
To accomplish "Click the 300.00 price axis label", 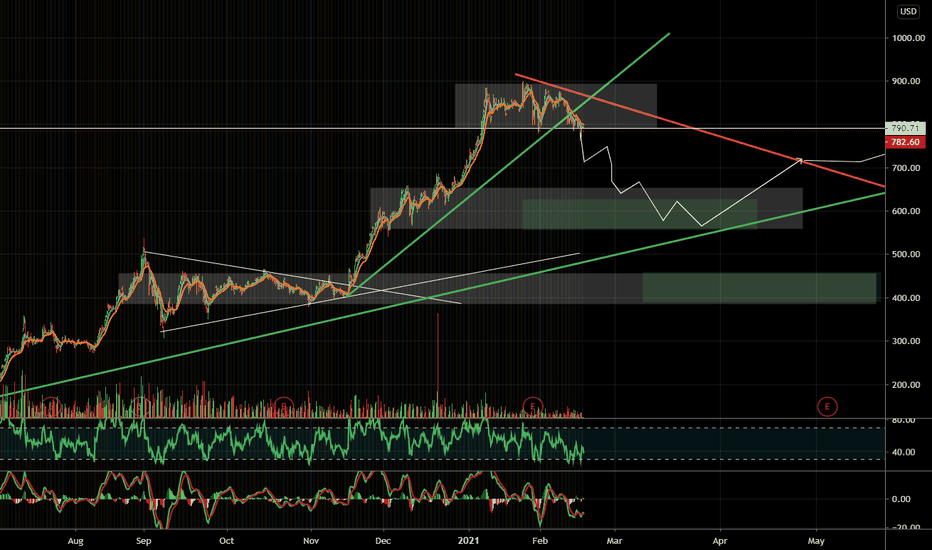I will coord(906,341).
